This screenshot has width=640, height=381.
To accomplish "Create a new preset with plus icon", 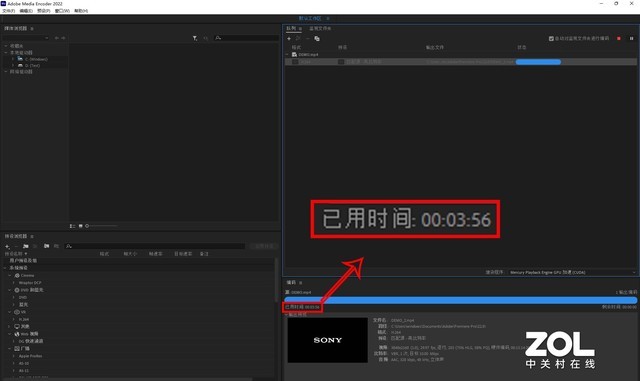I will [x=7, y=246].
